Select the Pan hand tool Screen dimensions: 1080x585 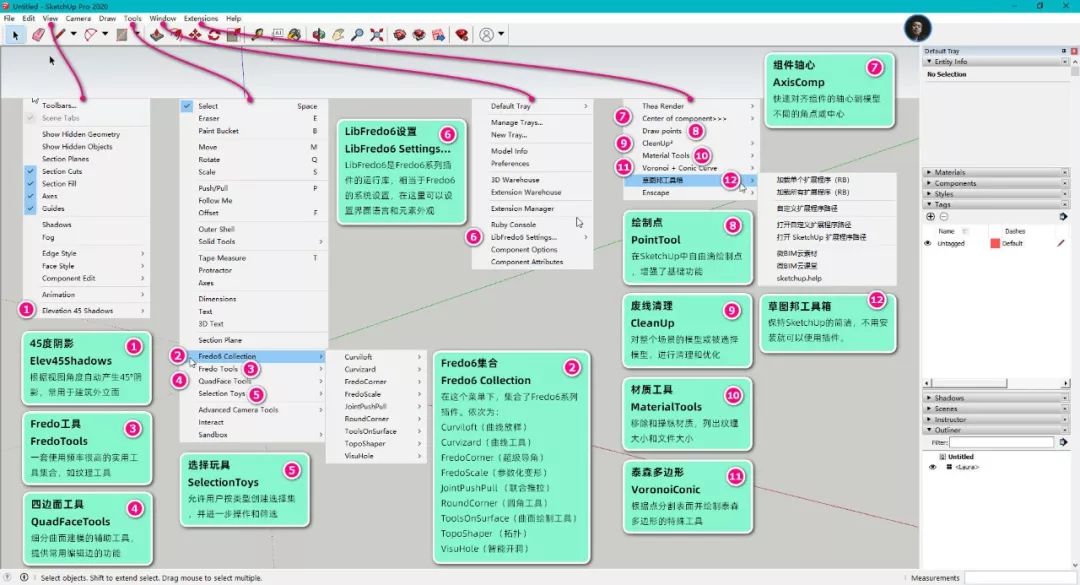pos(338,34)
